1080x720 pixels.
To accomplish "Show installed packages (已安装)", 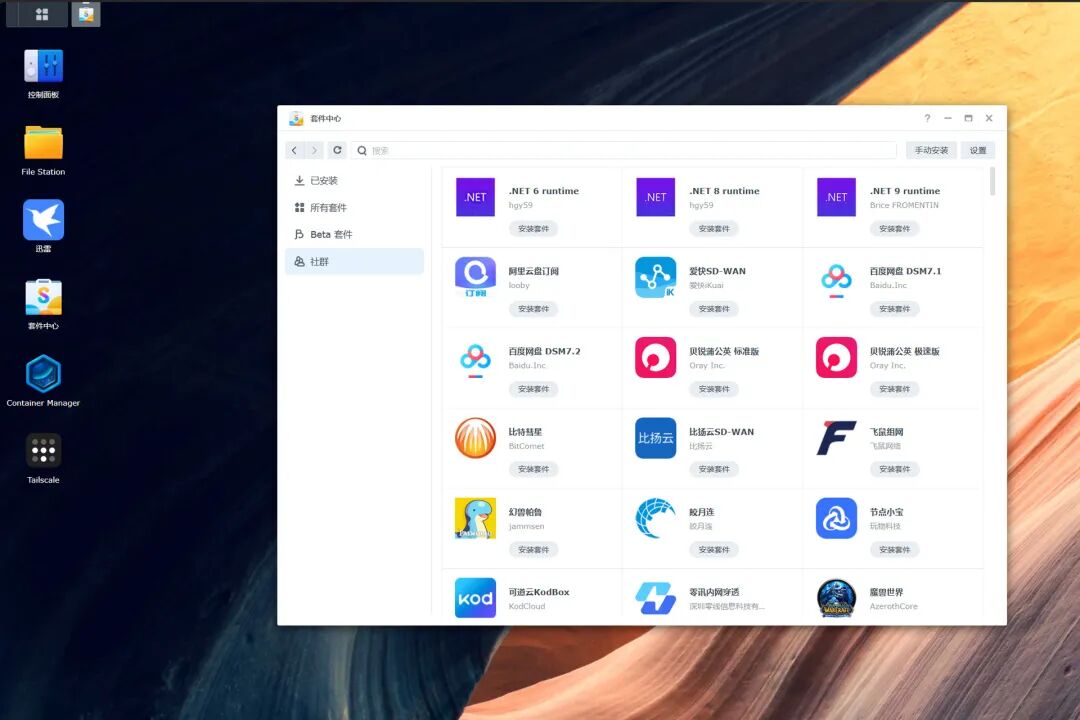I will pyautogui.click(x=354, y=181).
